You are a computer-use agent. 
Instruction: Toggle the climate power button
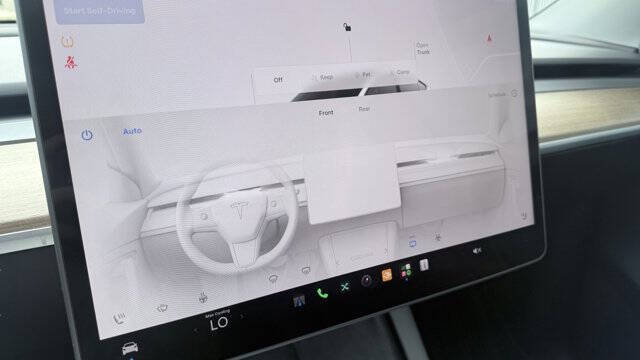point(87,135)
